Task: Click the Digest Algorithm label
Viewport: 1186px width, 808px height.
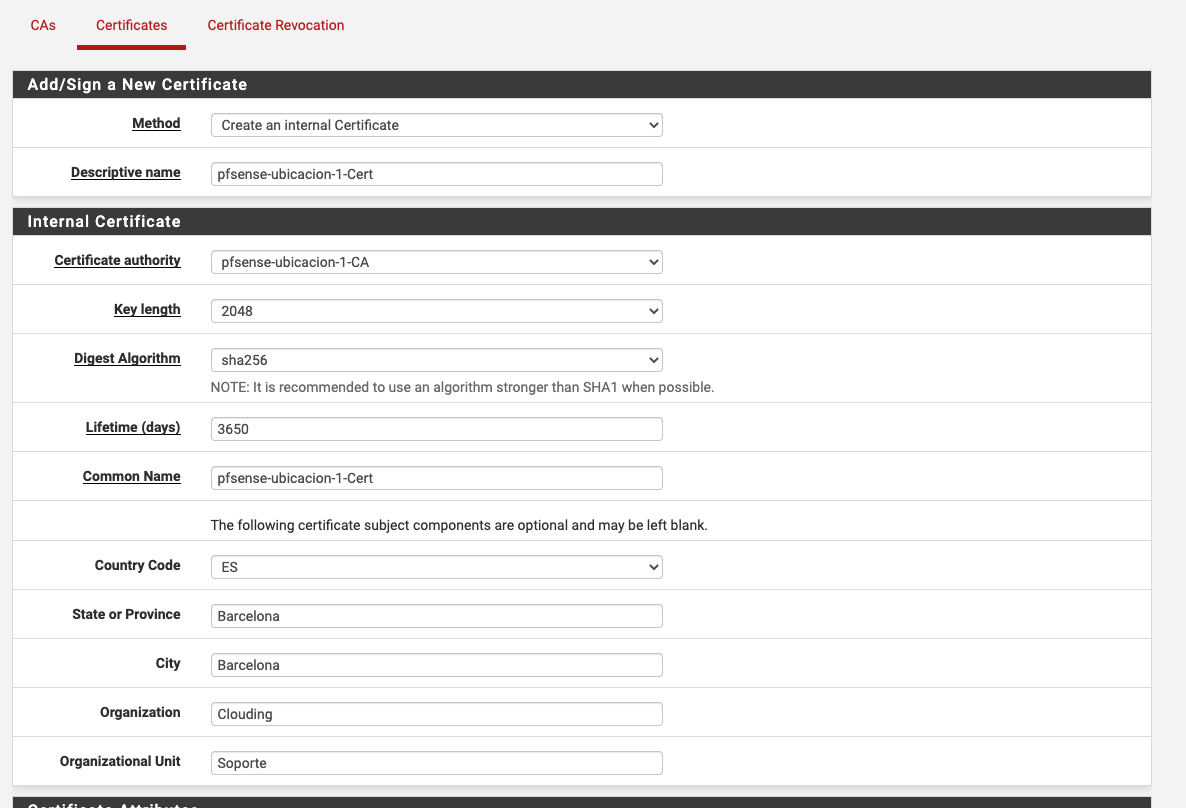Action: 127,359
